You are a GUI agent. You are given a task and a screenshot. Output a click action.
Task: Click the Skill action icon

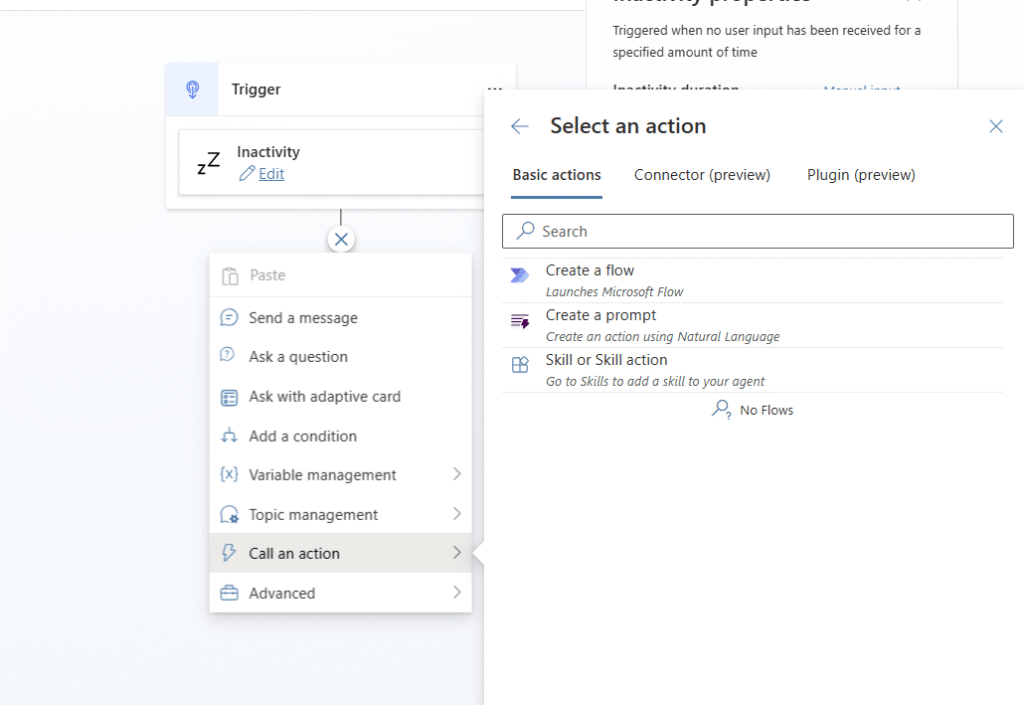coord(520,365)
